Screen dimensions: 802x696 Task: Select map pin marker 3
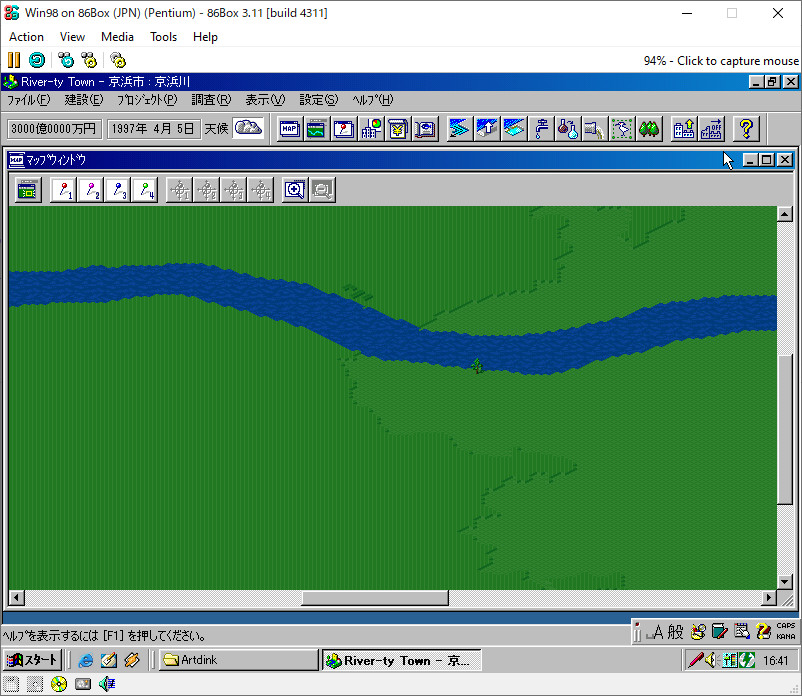(x=118, y=190)
